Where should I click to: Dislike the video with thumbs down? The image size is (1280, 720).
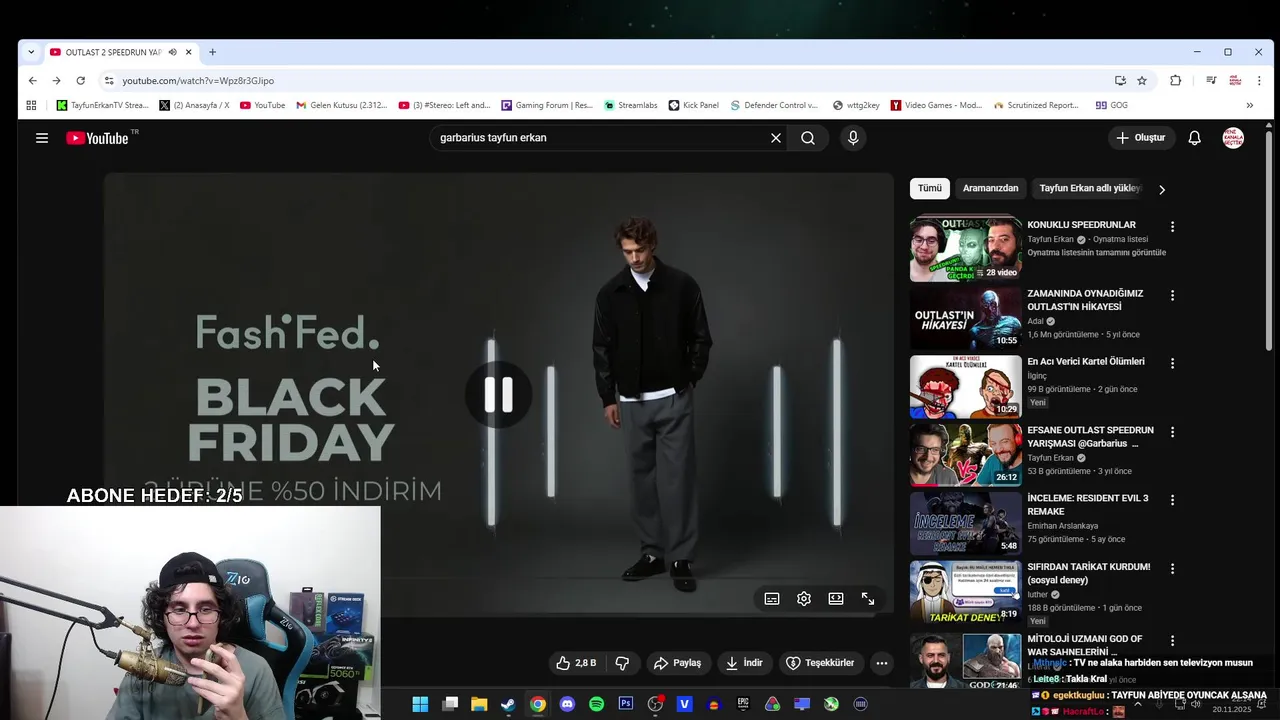(622, 663)
